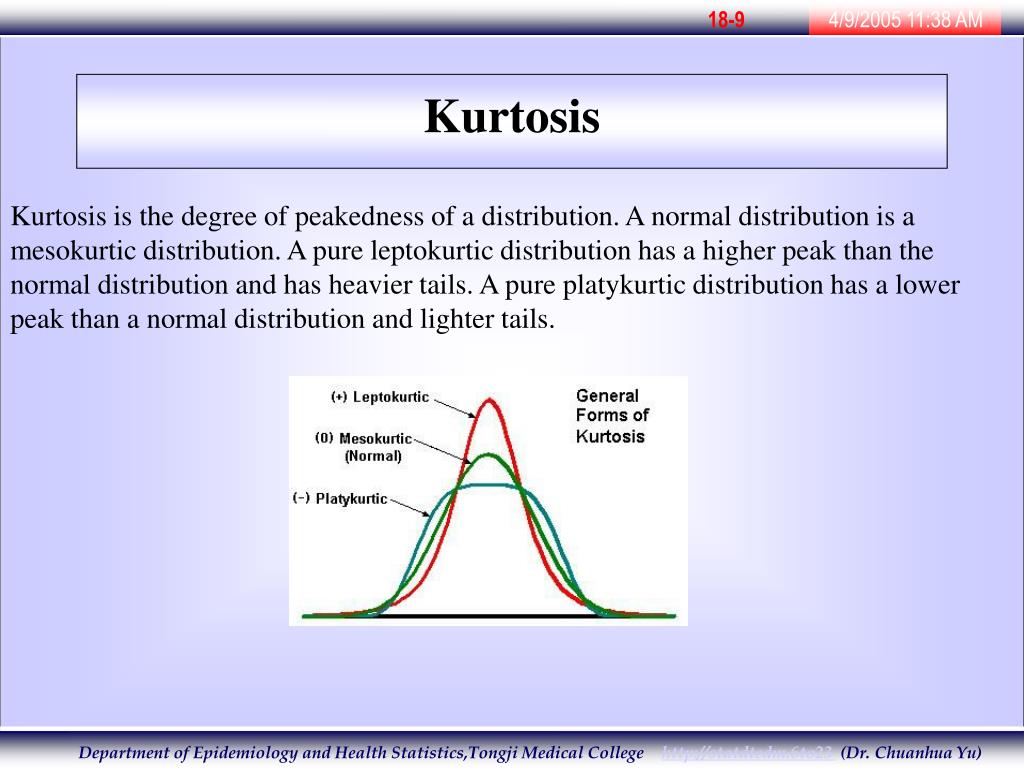Image resolution: width=1024 pixels, height=768 pixels.
Task: Click the Kurtosis slide title
Action: pos(512,117)
